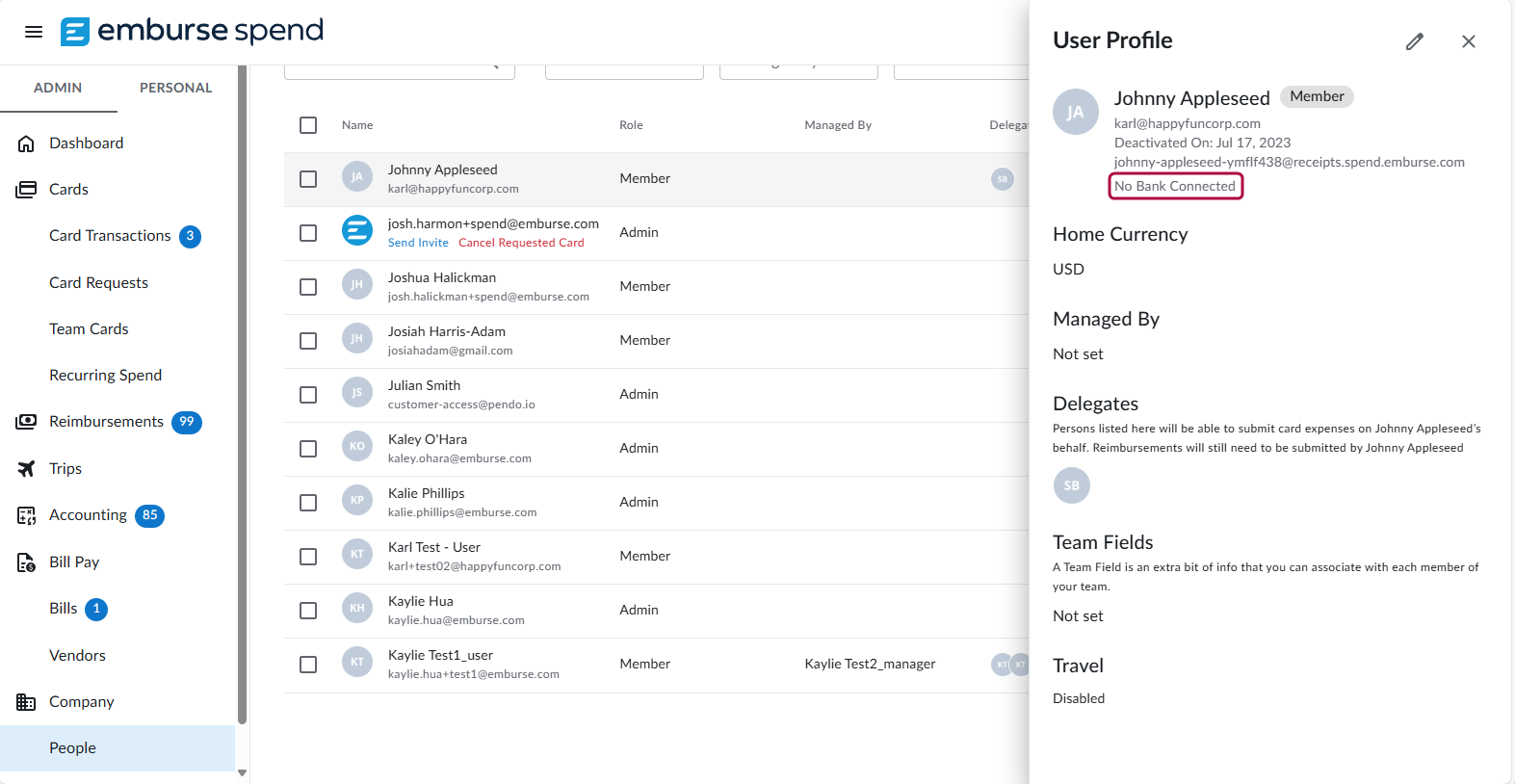Click the 85 badge on Accounting
1515x784 pixels.
coord(149,515)
